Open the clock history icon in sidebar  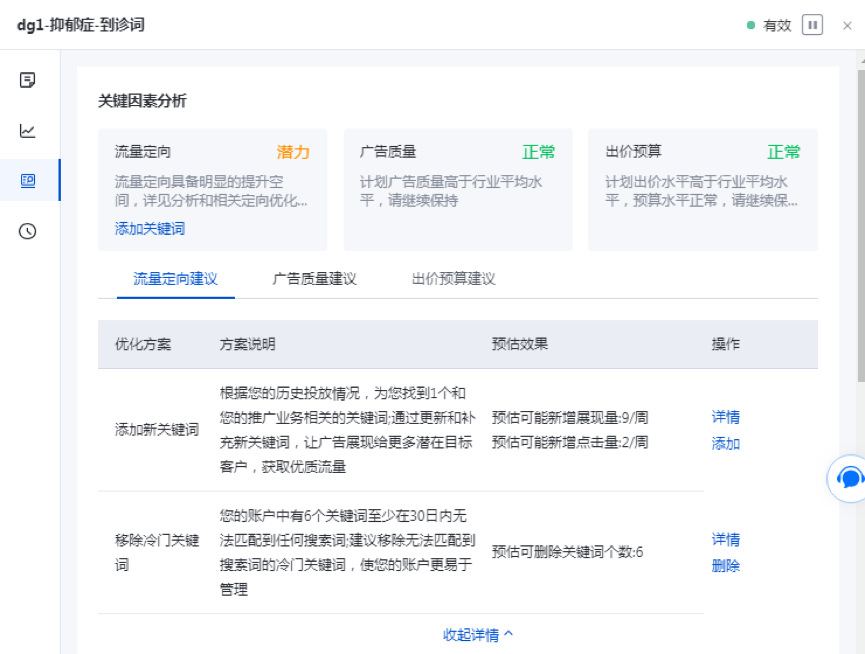(28, 231)
